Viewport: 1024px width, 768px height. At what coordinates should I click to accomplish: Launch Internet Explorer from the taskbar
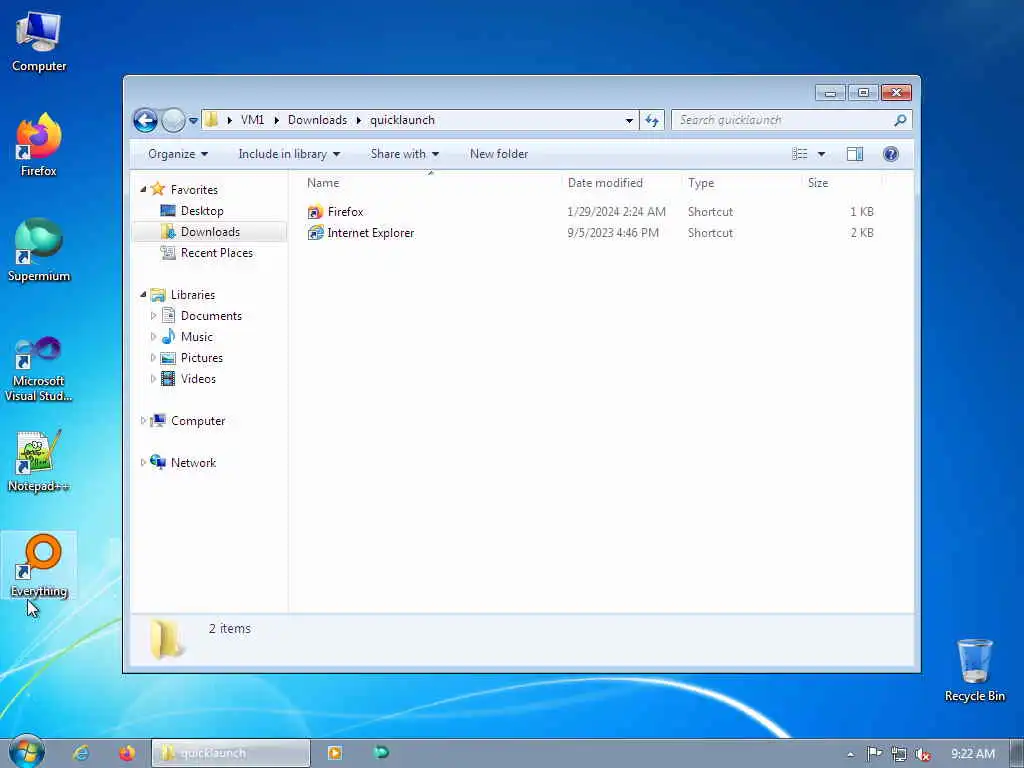click(81, 753)
